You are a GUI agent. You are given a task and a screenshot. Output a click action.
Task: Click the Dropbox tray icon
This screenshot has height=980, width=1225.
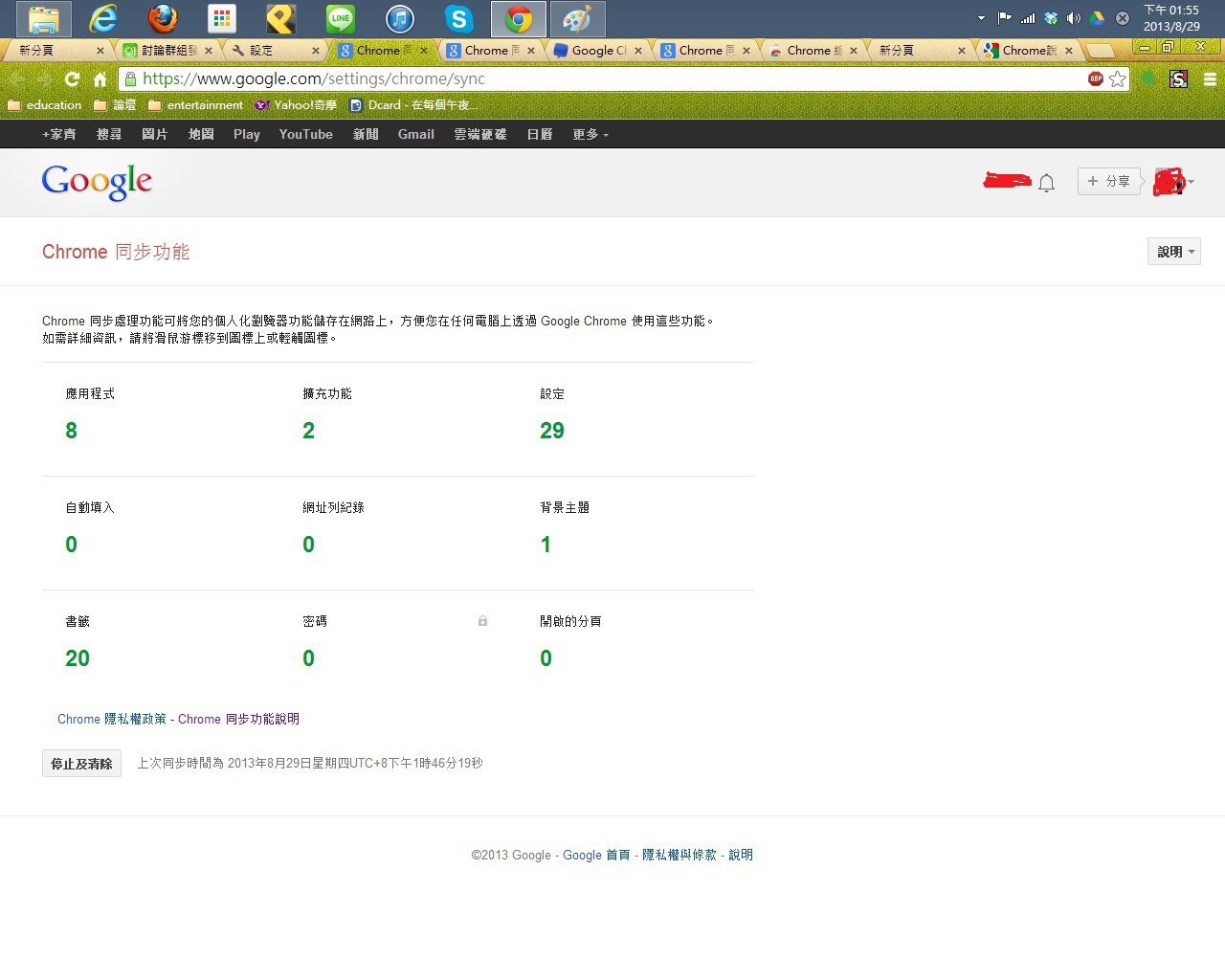click(1051, 18)
